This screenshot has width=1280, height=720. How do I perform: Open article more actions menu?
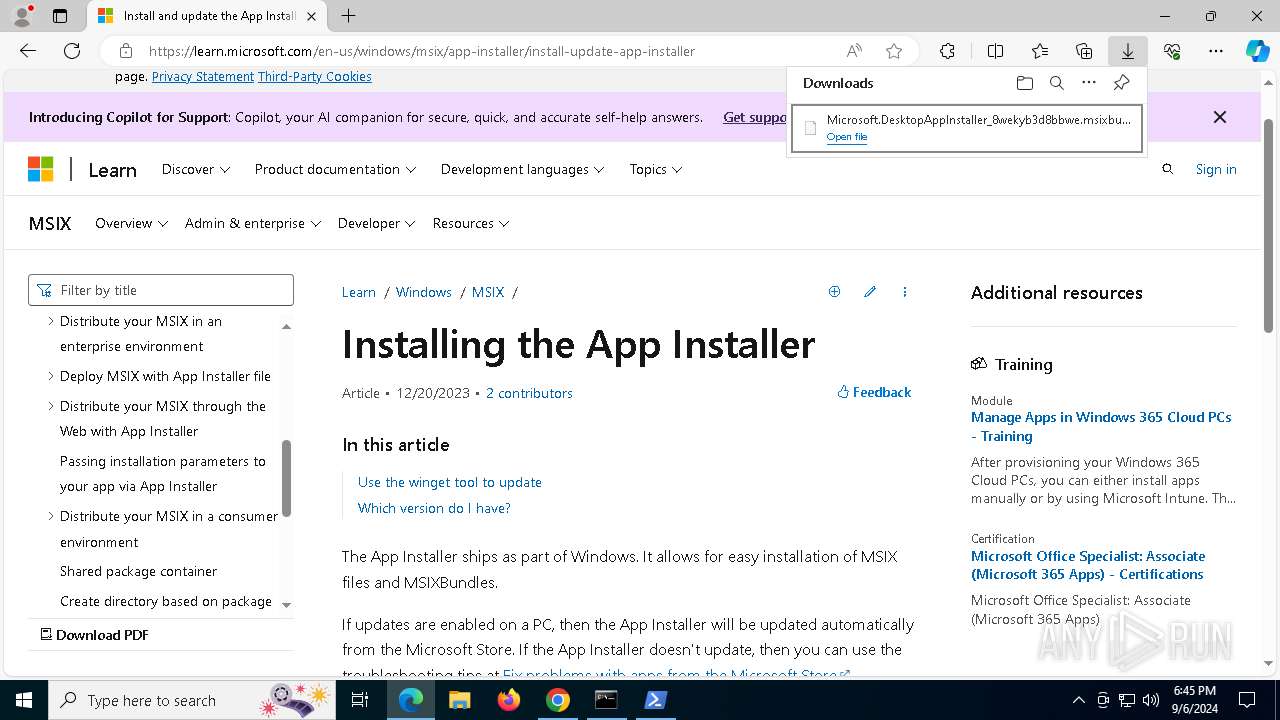pyautogui.click(x=905, y=292)
